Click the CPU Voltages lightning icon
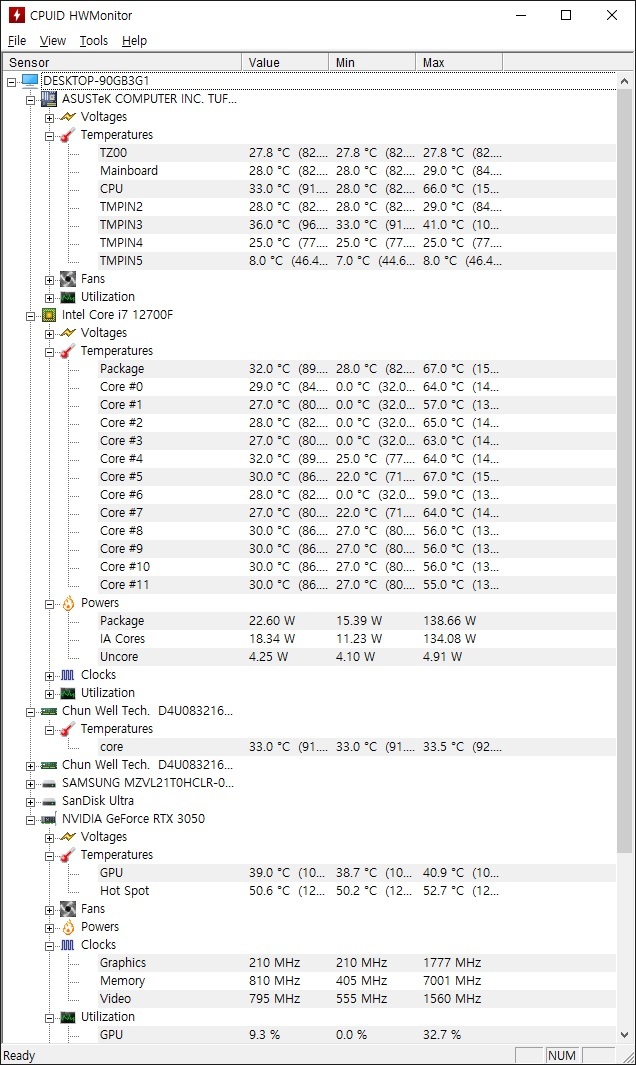636x1065 pixels. click(68, 333)
